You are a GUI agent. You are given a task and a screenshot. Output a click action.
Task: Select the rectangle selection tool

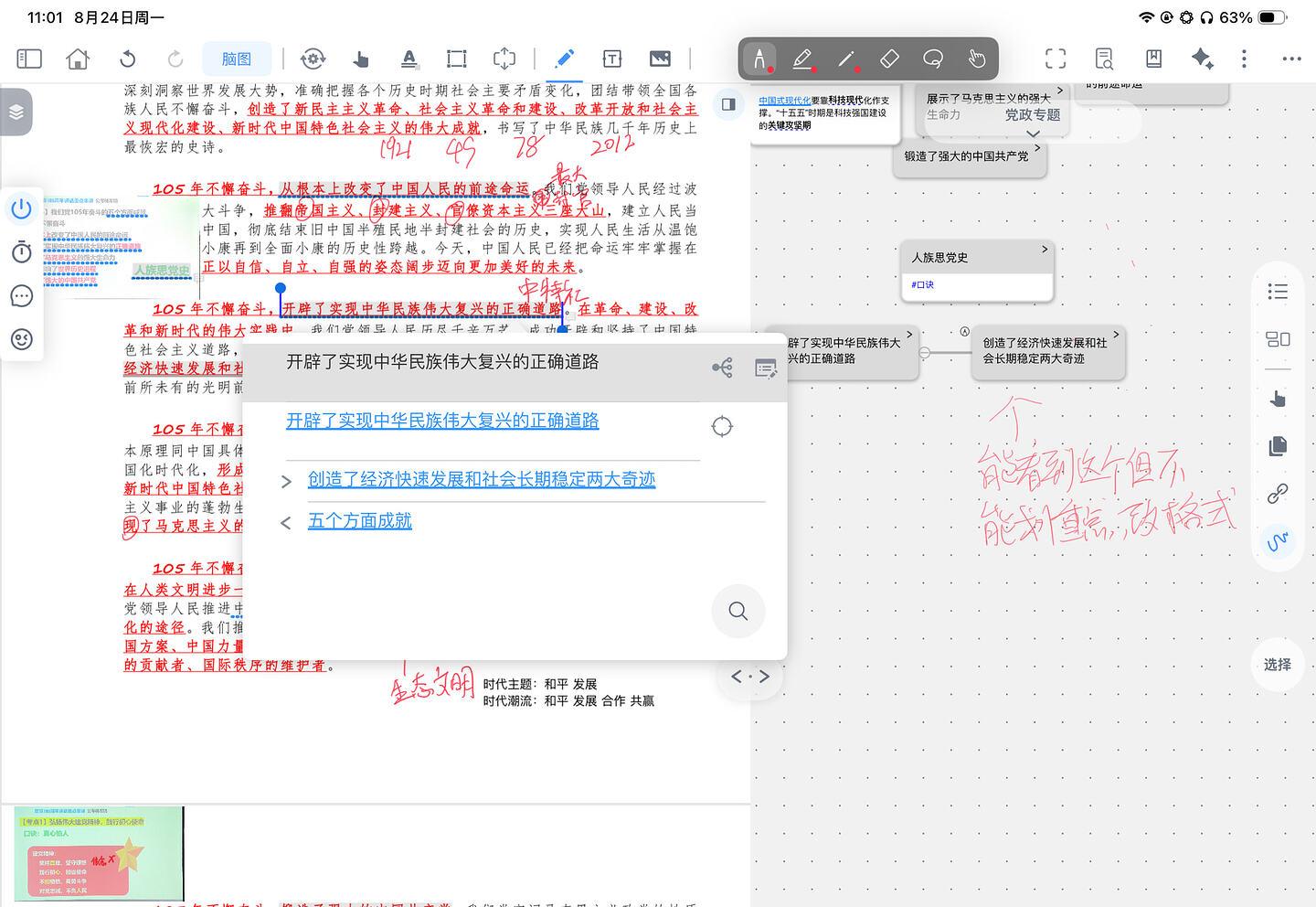pos(456,59)
